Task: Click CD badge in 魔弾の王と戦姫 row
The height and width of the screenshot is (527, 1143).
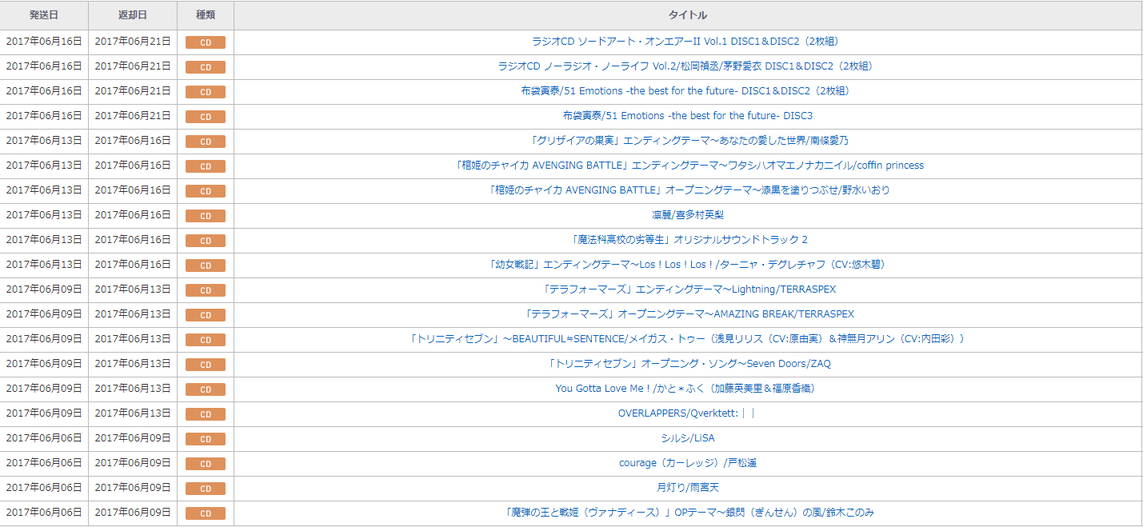Action: tap(206, 514)
